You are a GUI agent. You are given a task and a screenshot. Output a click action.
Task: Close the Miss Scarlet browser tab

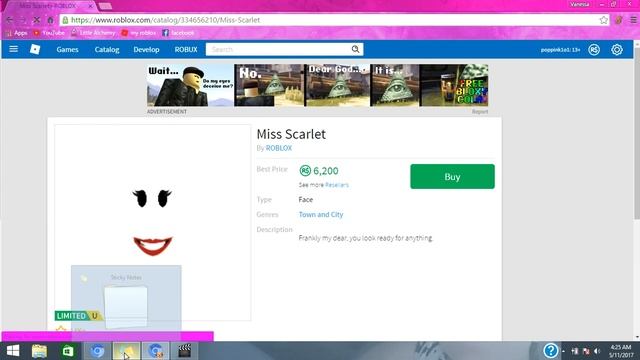pyautogui.click(x=91, y=6)
